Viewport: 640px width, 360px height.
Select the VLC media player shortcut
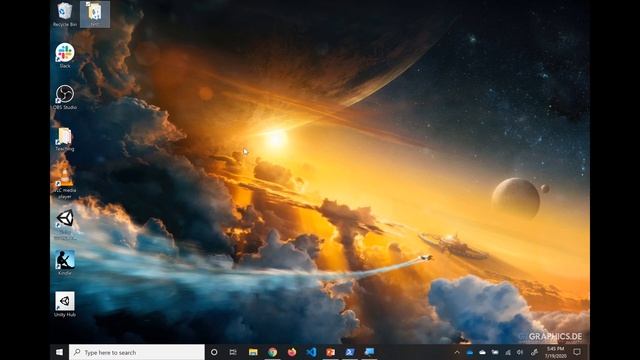(x=65, y=182)
